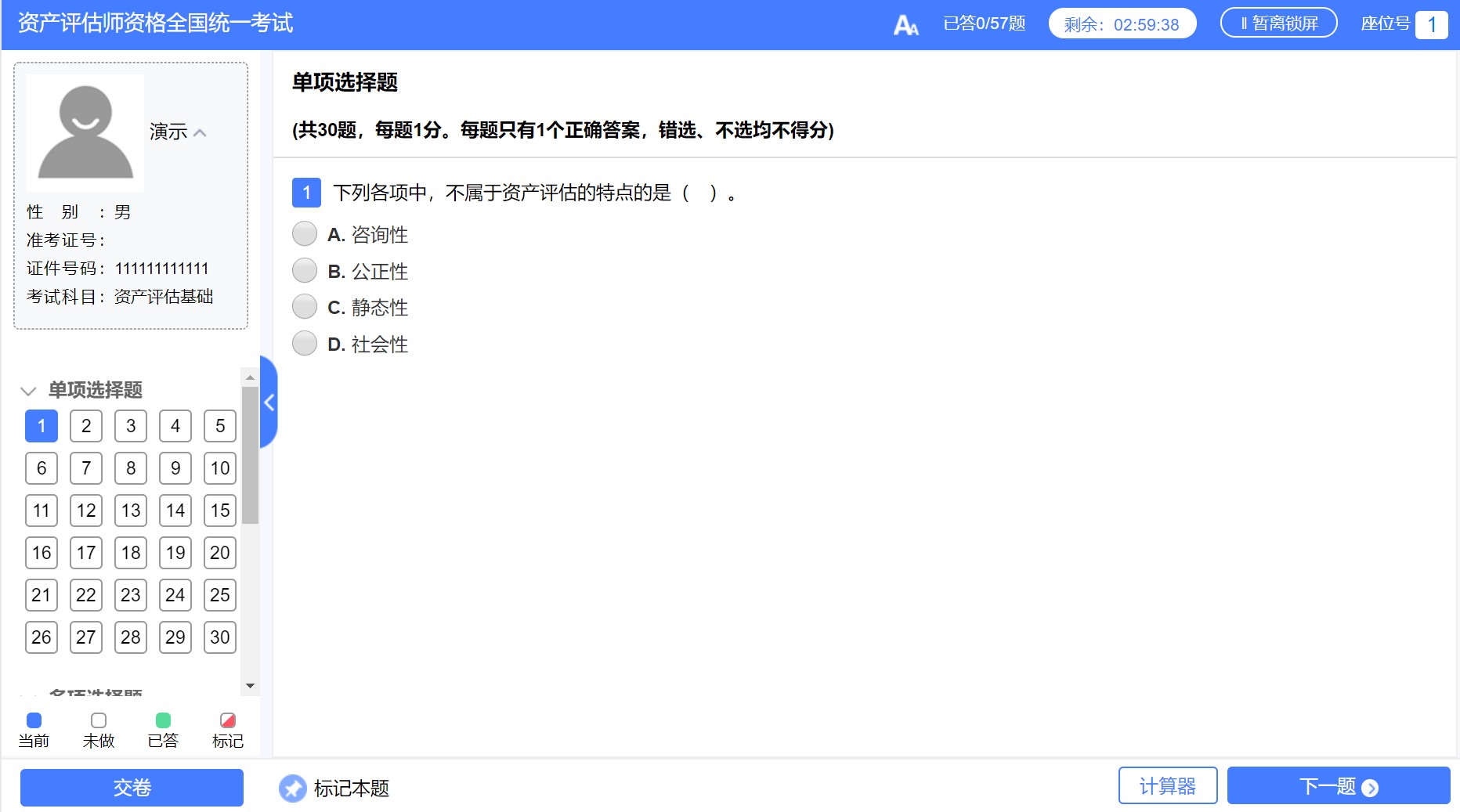
Task: Jump to question 15 in navigation grid
Action: [x=219, y=511]
